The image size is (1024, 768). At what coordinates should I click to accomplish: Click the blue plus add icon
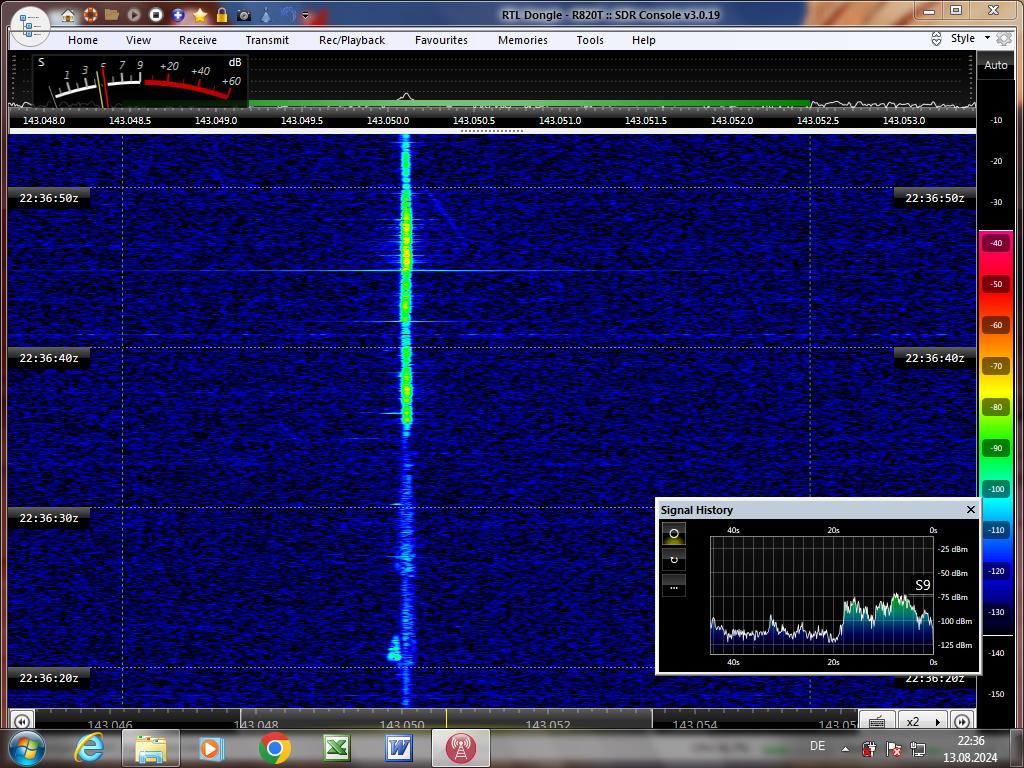click(x=178, y=14)
